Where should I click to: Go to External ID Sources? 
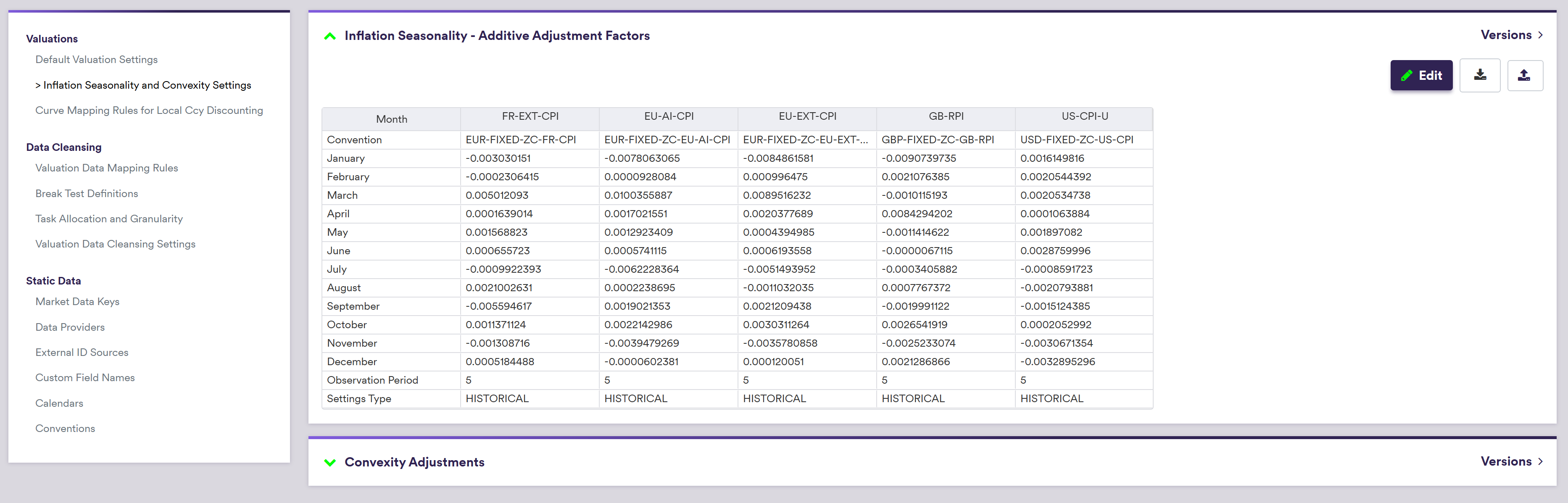82,353
